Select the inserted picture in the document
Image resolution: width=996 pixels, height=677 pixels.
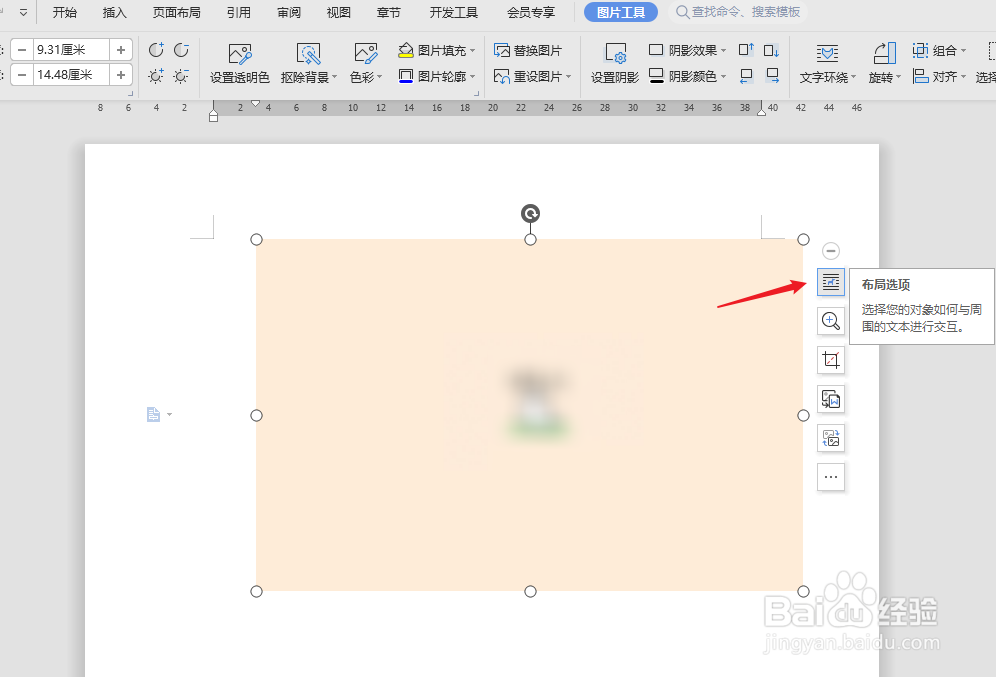tap(530, 415)
